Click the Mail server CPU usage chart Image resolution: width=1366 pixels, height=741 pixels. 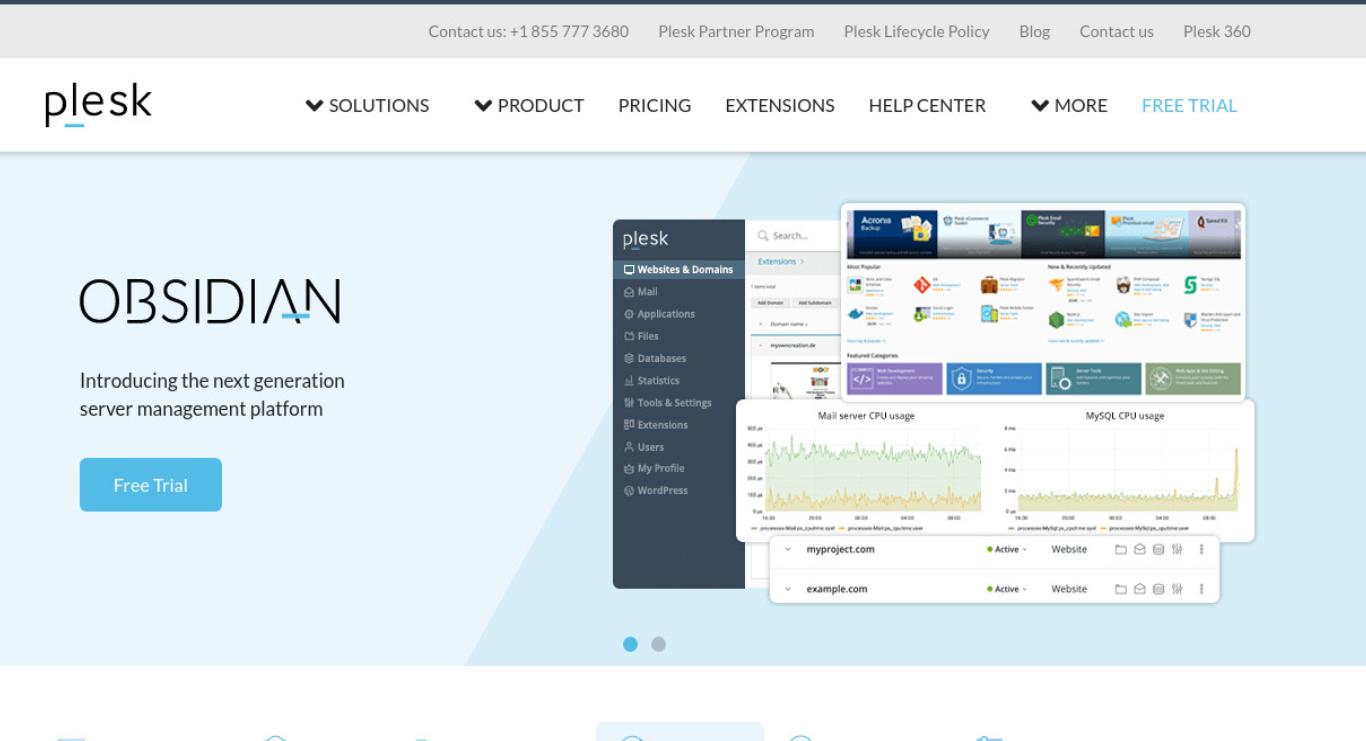pos(865,469)
